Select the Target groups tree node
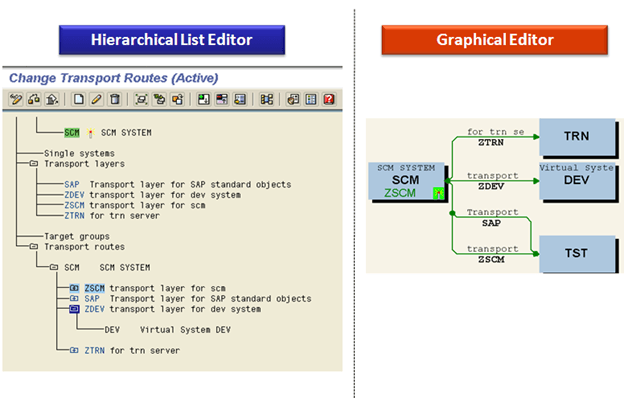The image size is (624, 398). click(x=76, y=236)
